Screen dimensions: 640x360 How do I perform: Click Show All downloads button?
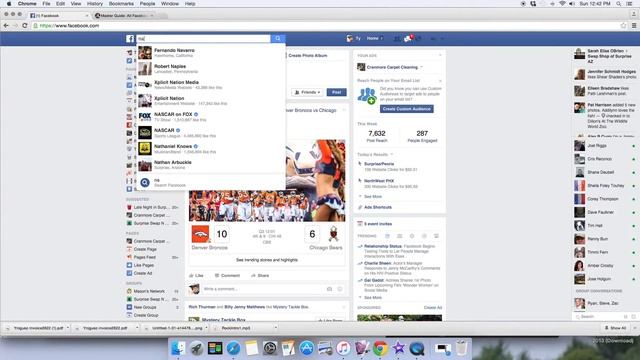pyautogui.click(x=616, y=328)
